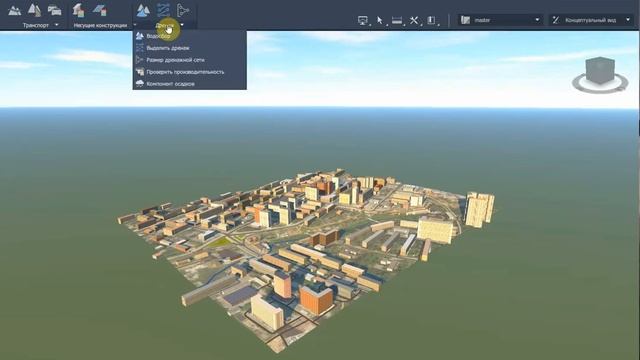Pick Размер дренажной сети menu entry
Screen dimensions: 640x360
point(189,60)
